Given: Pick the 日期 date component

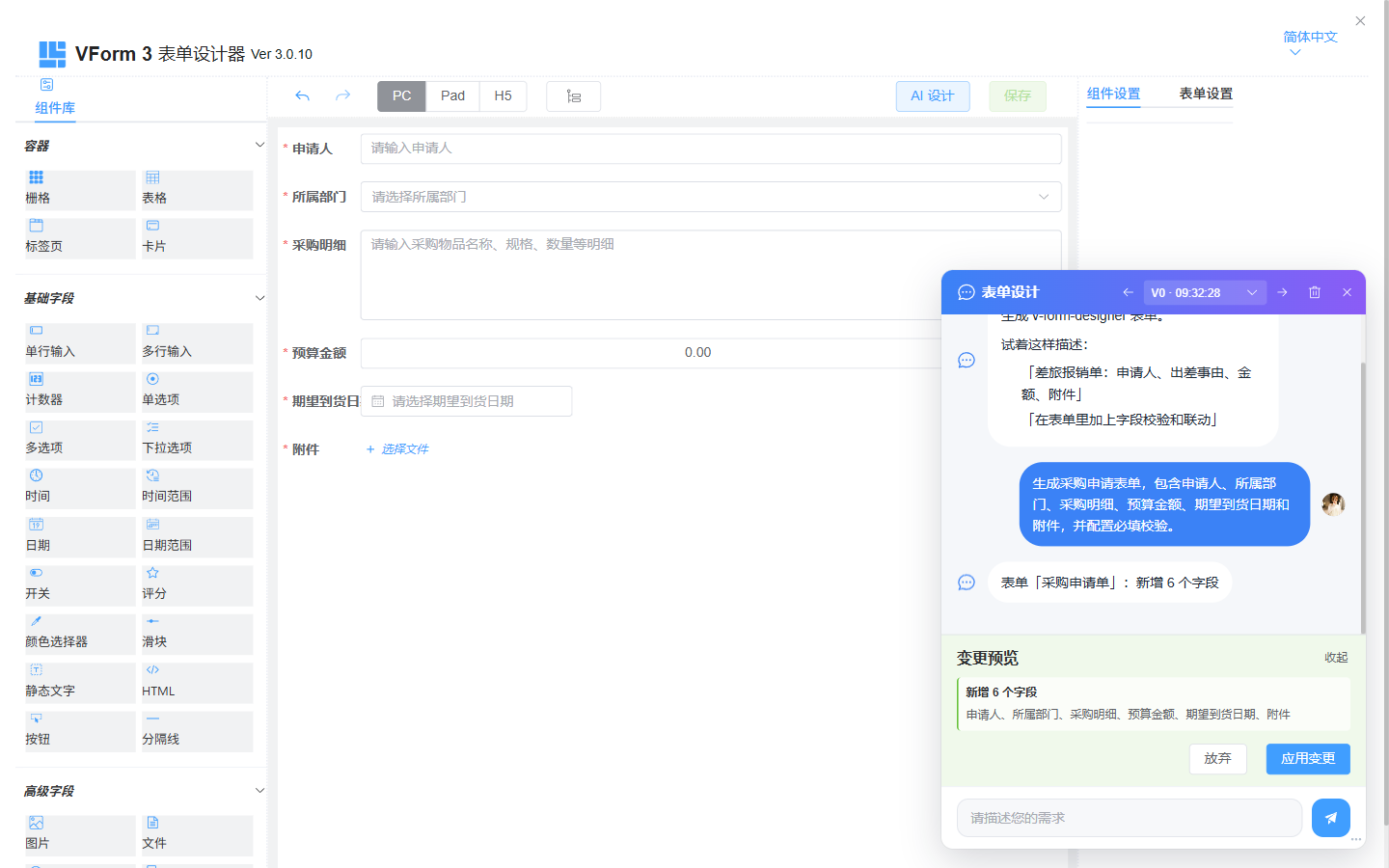Looking at the screenshot, I should [80, 537].
